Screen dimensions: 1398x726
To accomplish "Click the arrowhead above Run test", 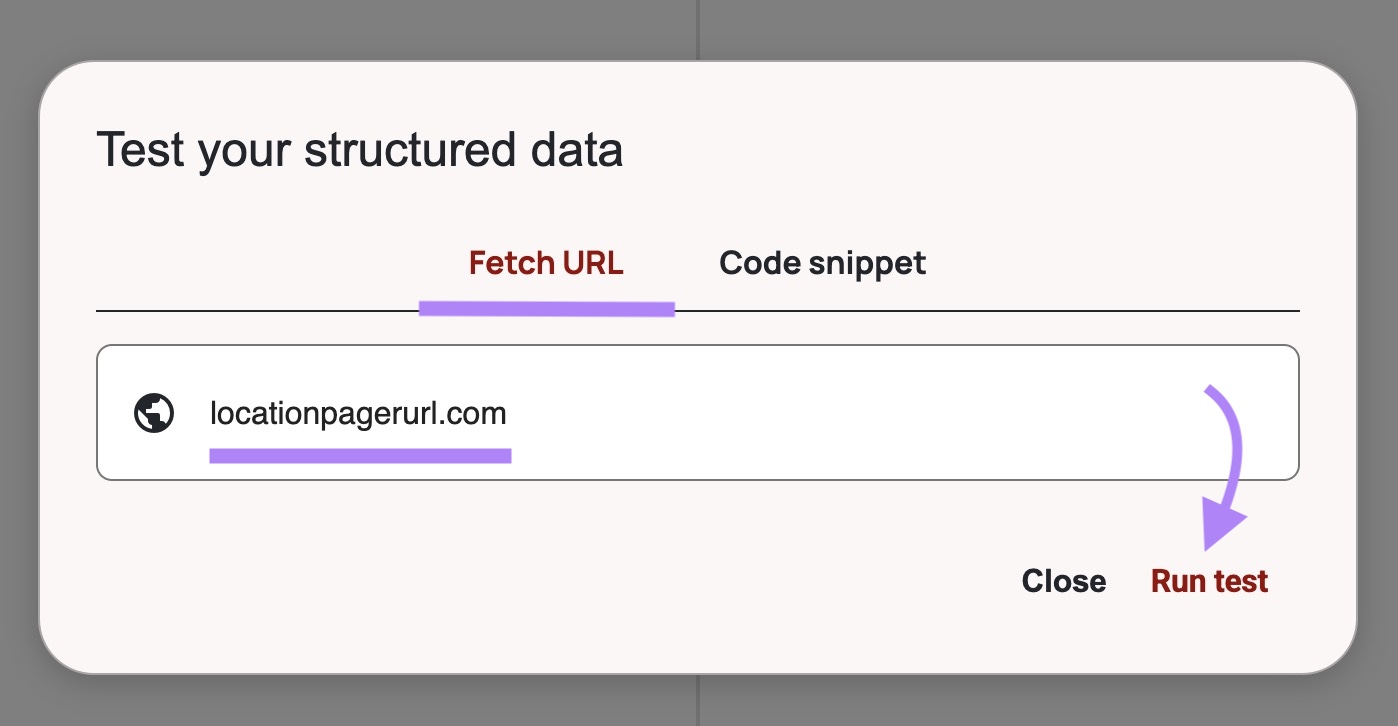I will coord(1220,520).
